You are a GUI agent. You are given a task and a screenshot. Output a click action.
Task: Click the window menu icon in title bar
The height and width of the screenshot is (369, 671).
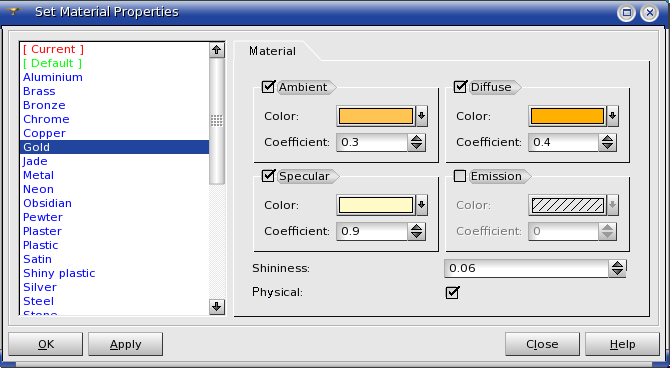(14, 12)
